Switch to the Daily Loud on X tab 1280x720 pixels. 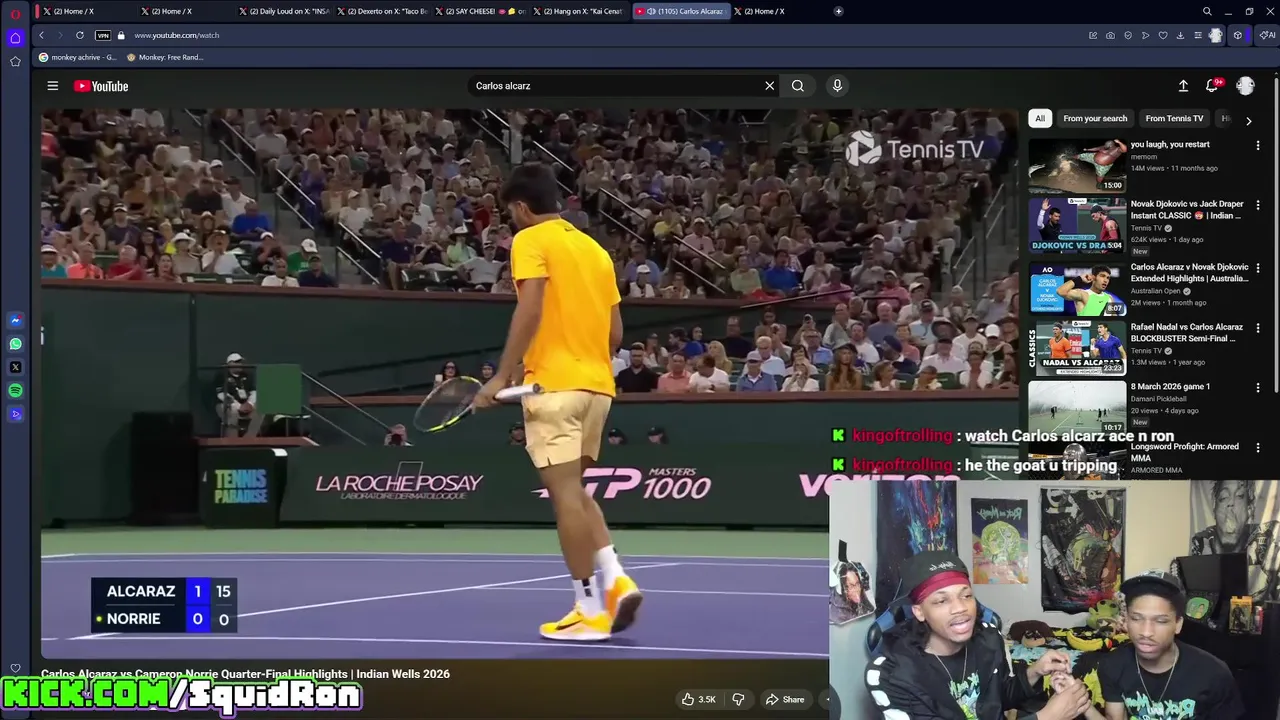tap(282, 11)
